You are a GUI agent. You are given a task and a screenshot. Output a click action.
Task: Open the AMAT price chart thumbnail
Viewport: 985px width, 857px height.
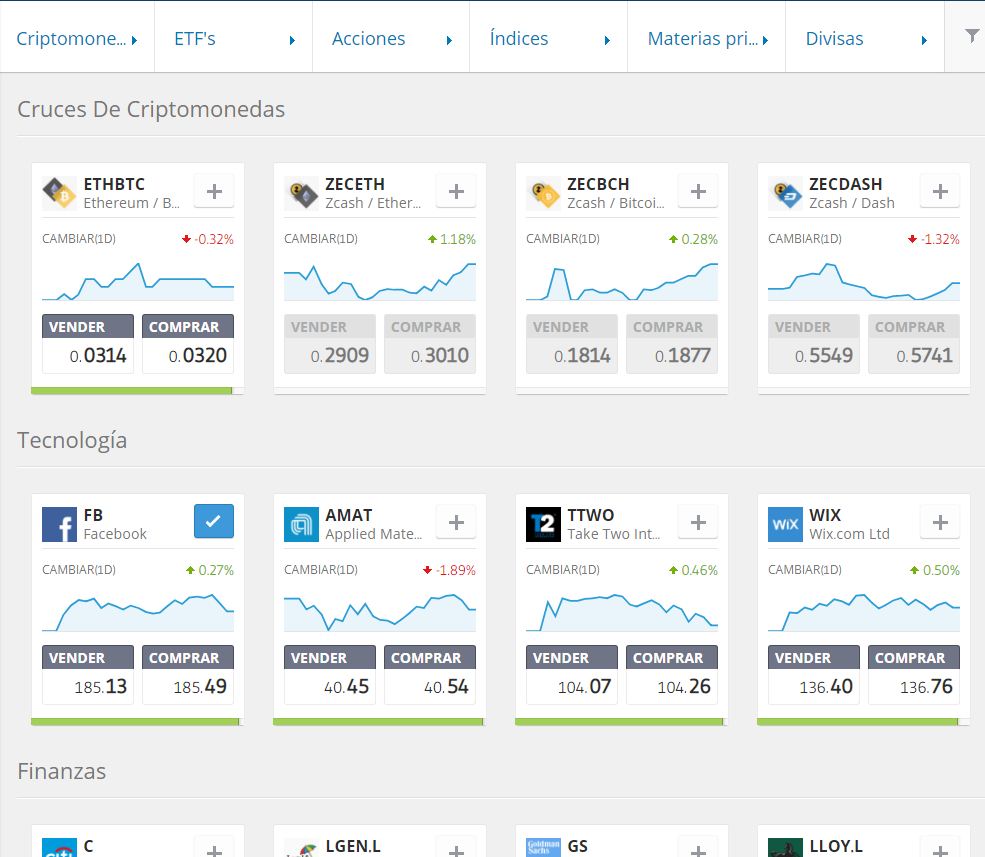coord(379,613)
